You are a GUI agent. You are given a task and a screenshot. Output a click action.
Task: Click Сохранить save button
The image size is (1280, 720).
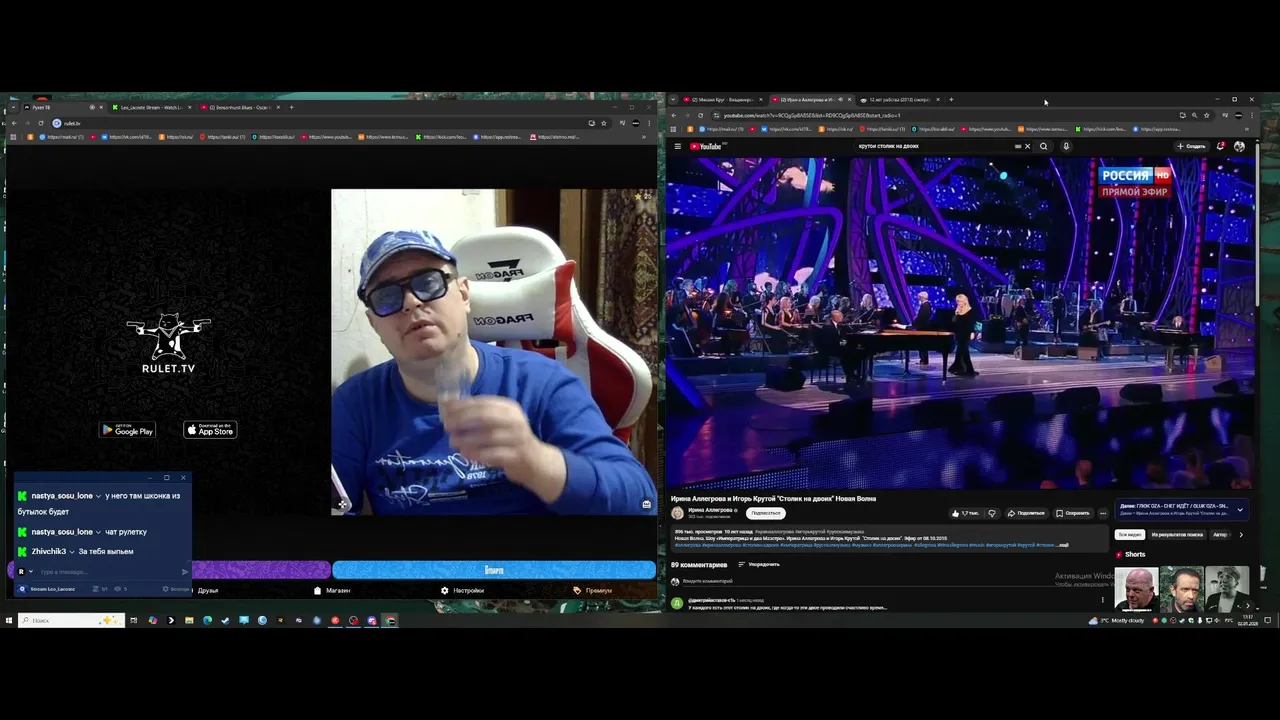coord(1073,513)
